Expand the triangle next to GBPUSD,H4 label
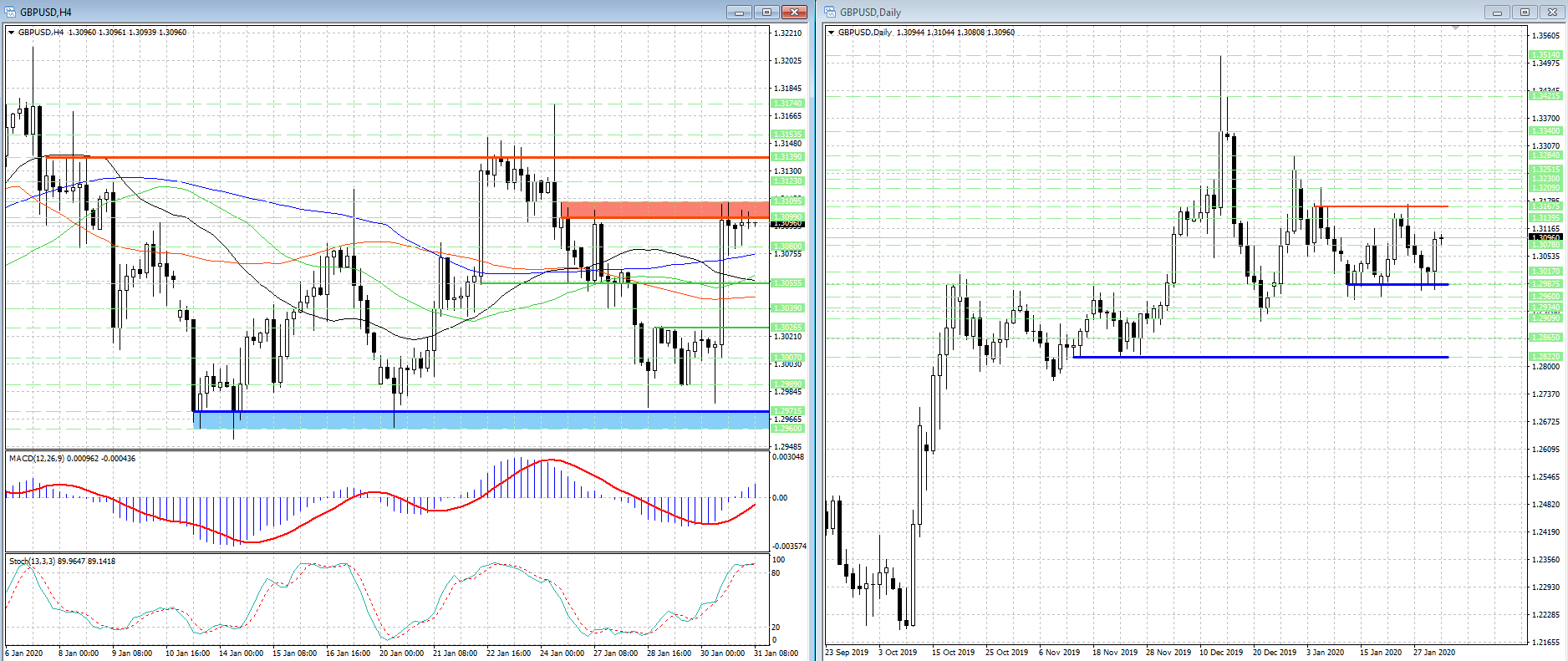Viewport: 1568px width, 661px height. pos(11,33)
